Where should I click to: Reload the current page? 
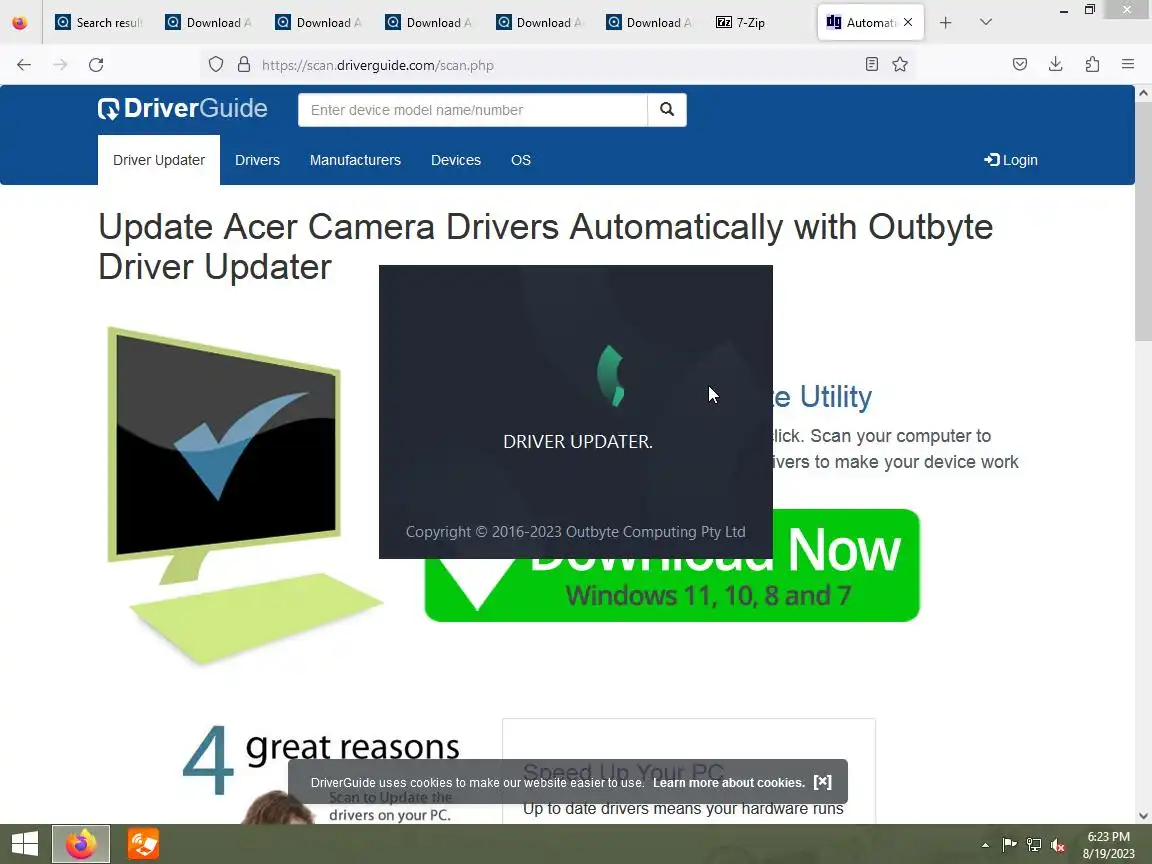(x=96, y=65)
